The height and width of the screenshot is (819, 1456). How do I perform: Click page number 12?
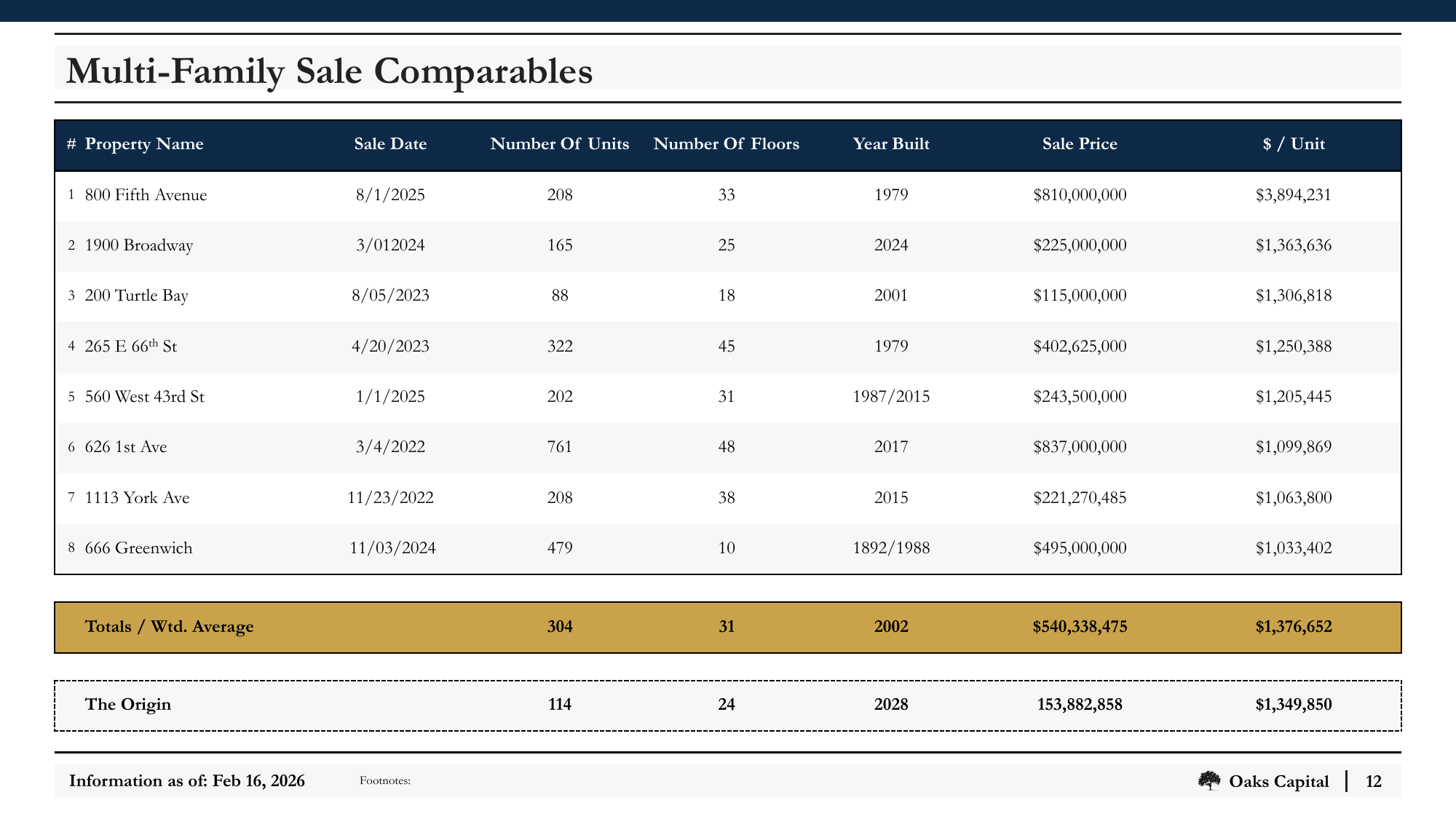point(1374,782)
